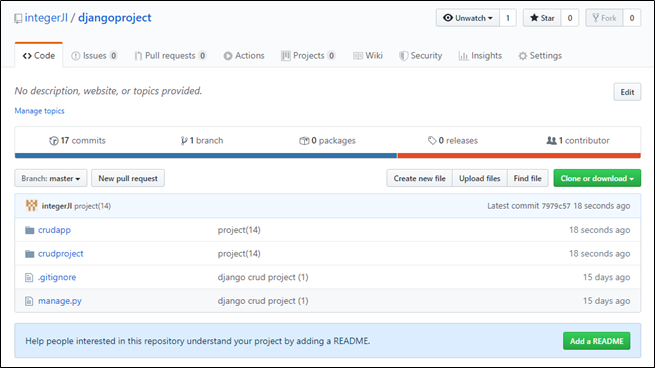This screenshot has height=368, width=655.
Task: Open the crudapp folder
Action: 54,230
